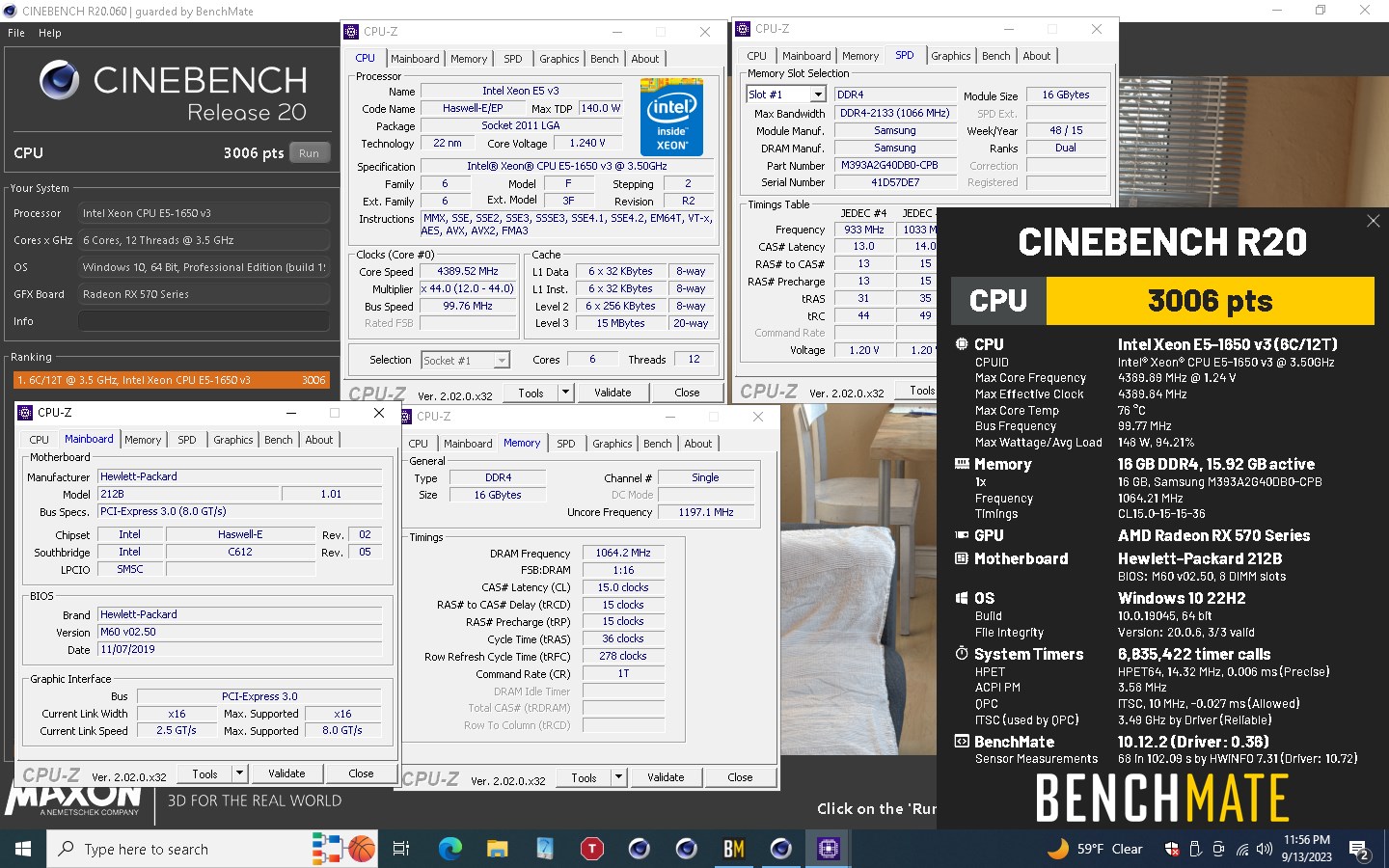This screenshot has height=868, width=1389.
Task: Switch to BenchMate BM taskbar icon
Action: 734,849
